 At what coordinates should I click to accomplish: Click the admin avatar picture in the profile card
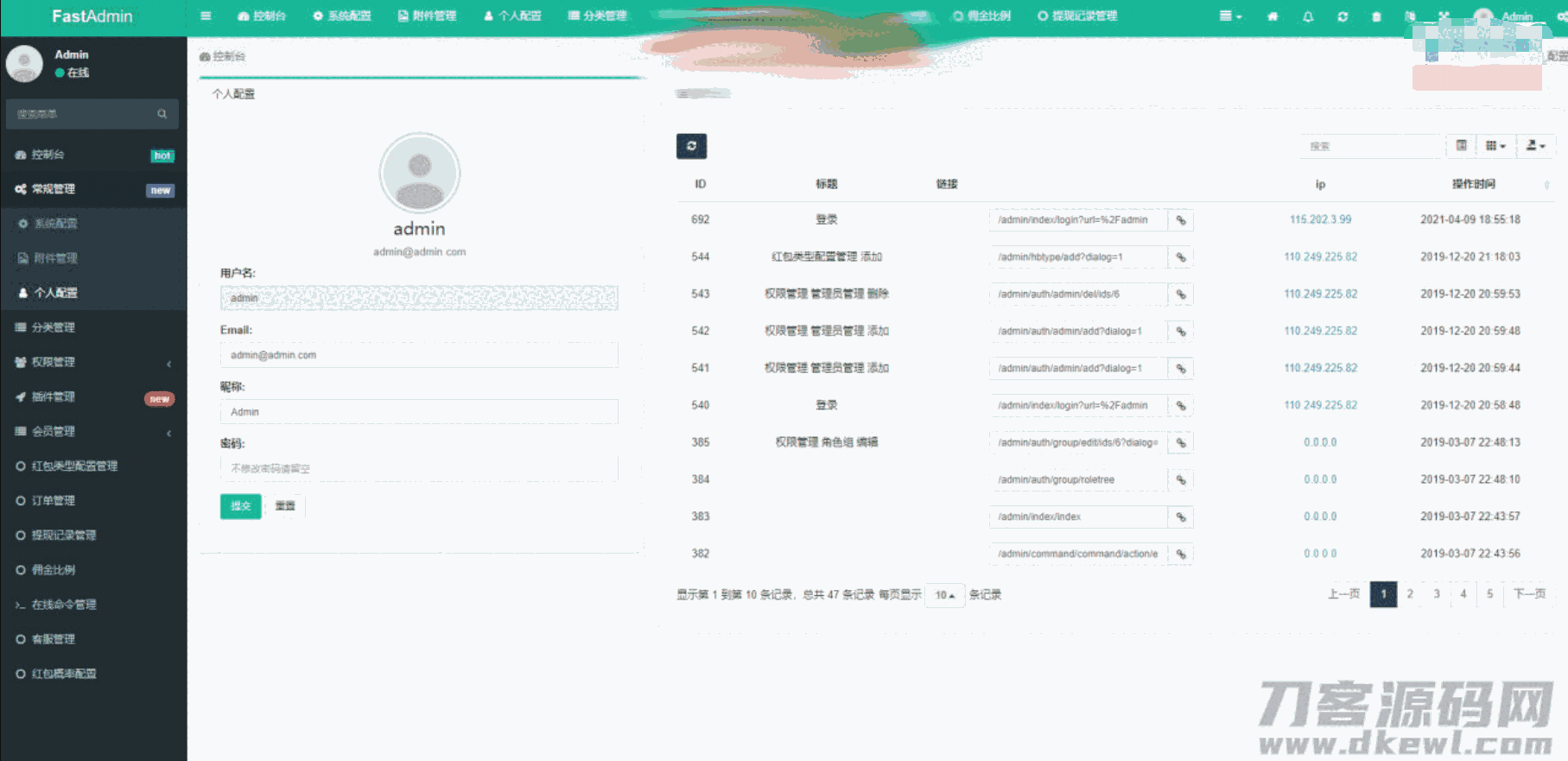click(x=420, y=173)
